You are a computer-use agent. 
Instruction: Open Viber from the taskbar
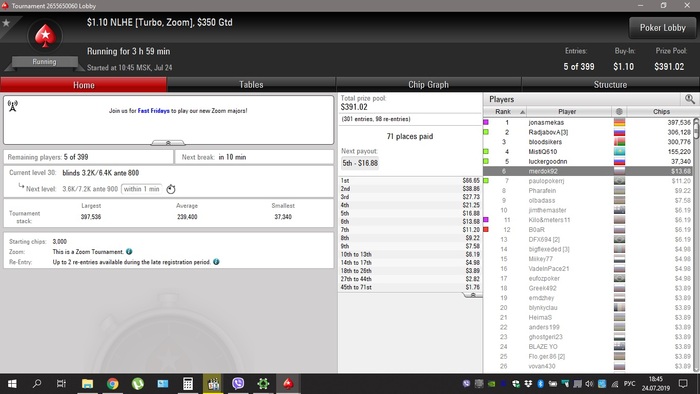click(x=238, y=384)
